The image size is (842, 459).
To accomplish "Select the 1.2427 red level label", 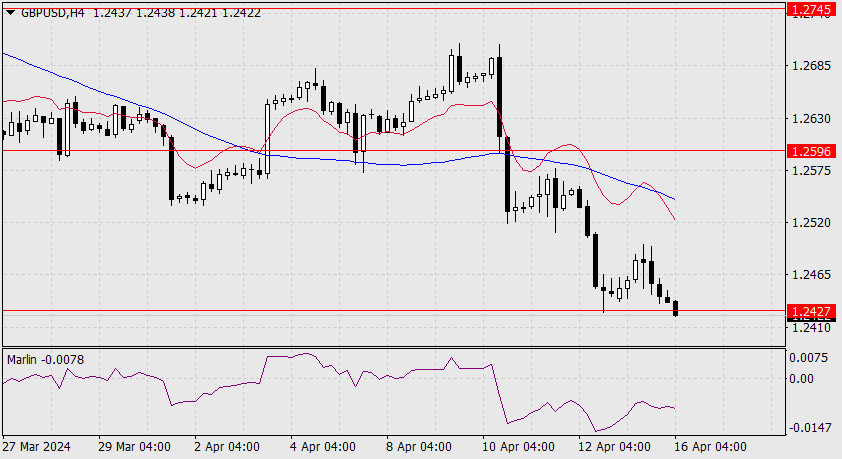I will click(811, 311).
